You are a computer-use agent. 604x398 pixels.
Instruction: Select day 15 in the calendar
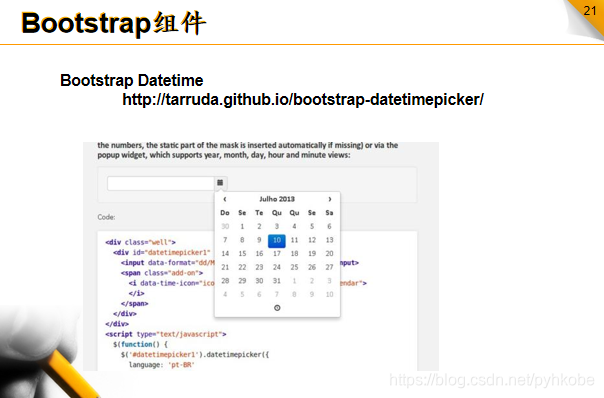pyautogui.click(x=242, y=254)
